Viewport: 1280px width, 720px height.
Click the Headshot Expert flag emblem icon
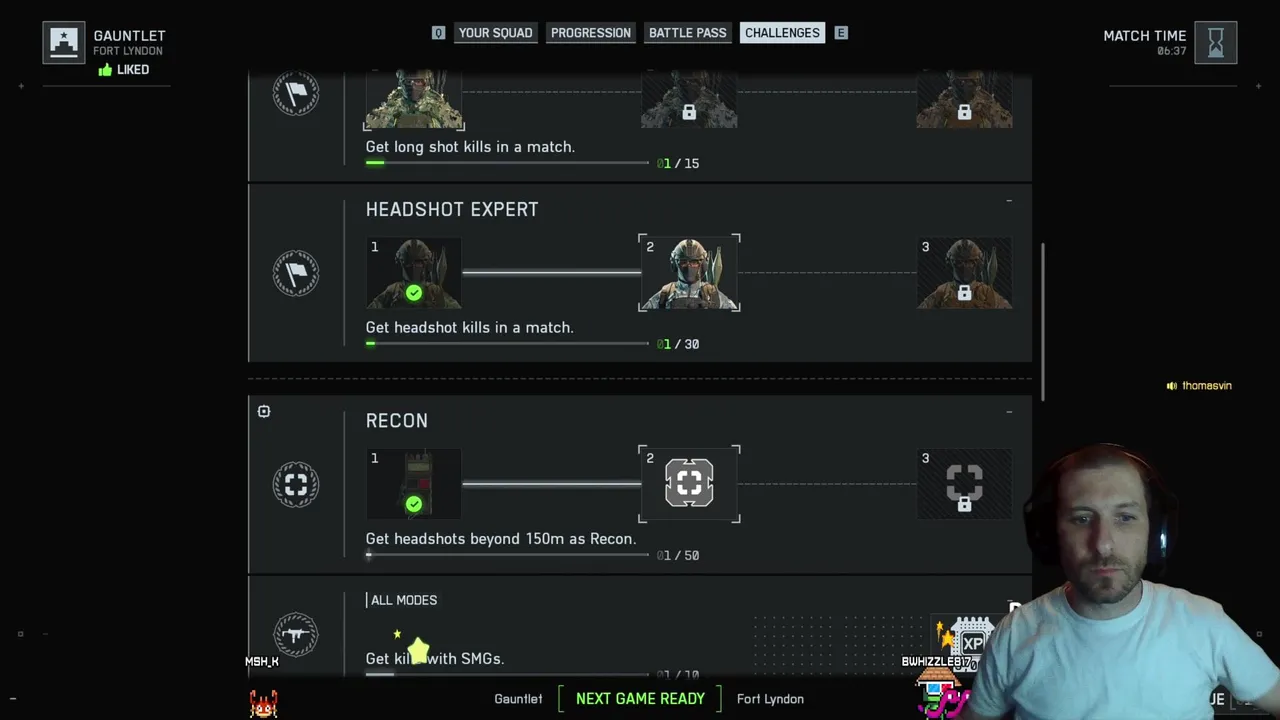tap(296, 273)
